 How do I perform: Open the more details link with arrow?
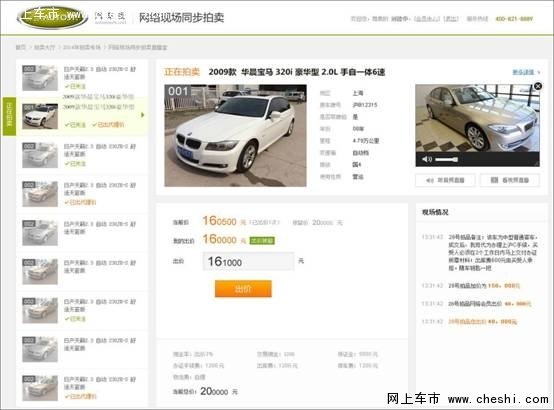coord(526,72)
